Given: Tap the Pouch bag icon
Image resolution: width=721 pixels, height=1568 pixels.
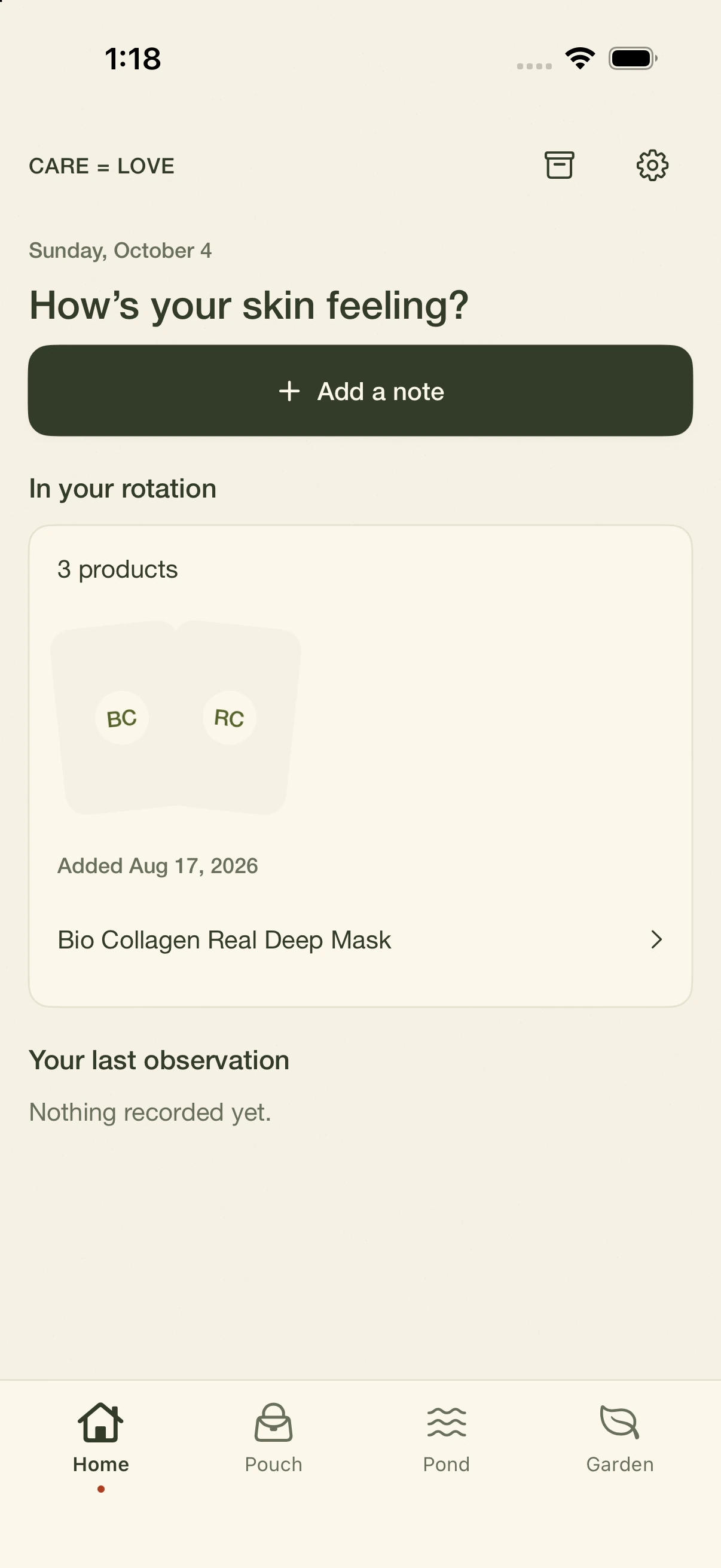Looking at the screenshot, I should click(x=274, y=1423).
